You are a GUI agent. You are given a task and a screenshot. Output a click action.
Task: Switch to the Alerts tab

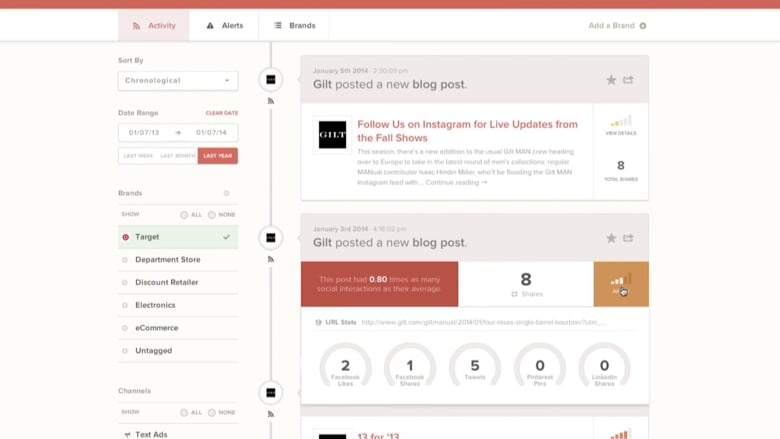point(224,26)
